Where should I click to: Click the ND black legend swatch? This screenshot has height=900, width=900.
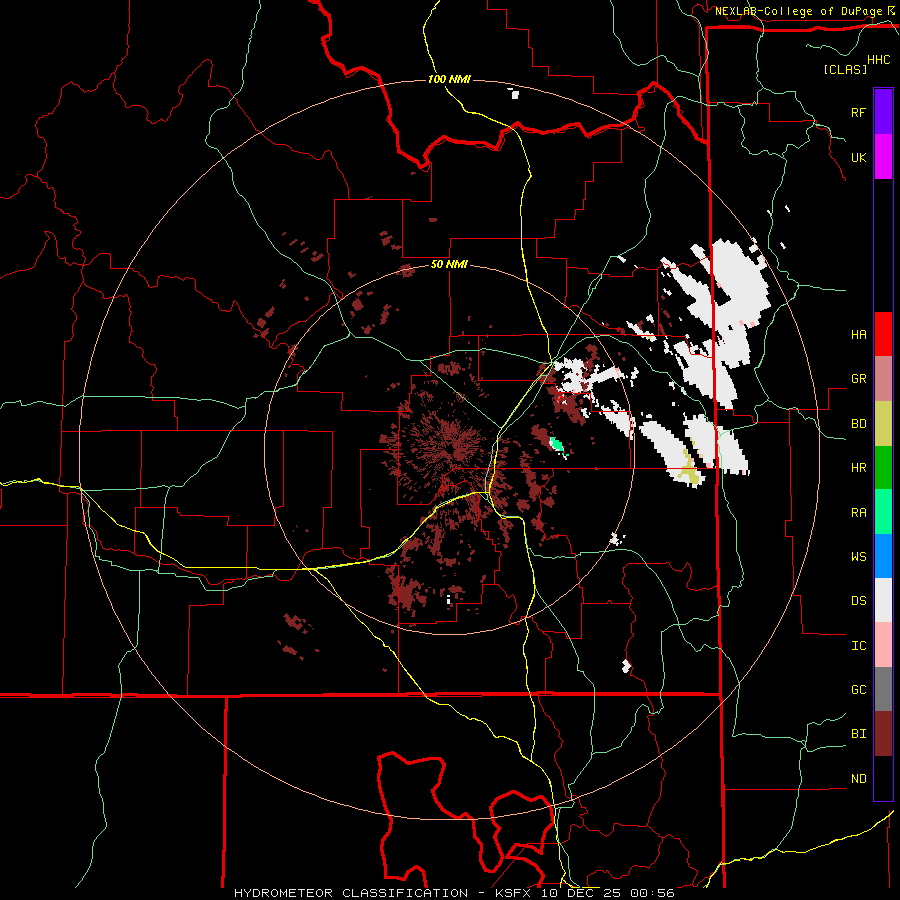tap(883, 778)
